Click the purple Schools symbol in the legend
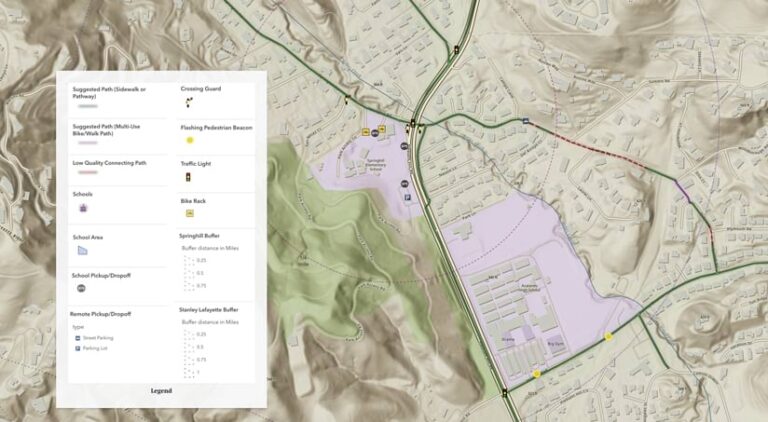Viewport: 768px width, 422px height. pyautogui.click(x=83, y=208)
